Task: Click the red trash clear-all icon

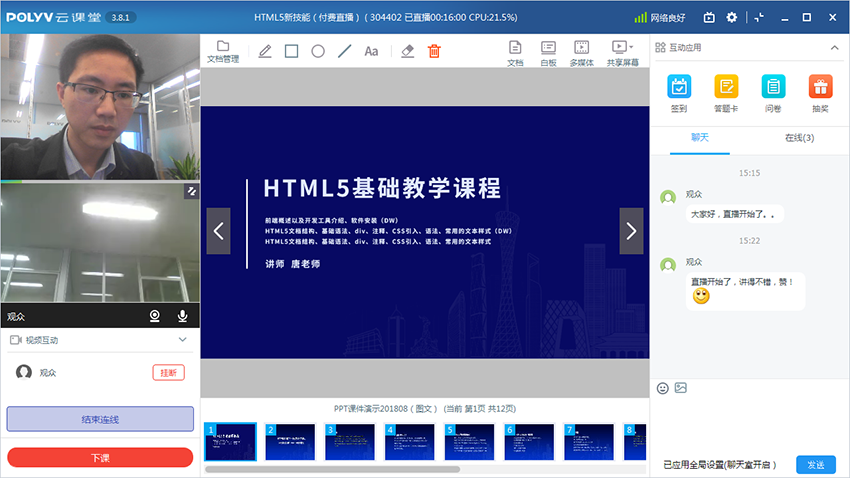Action: coord(434,51)
